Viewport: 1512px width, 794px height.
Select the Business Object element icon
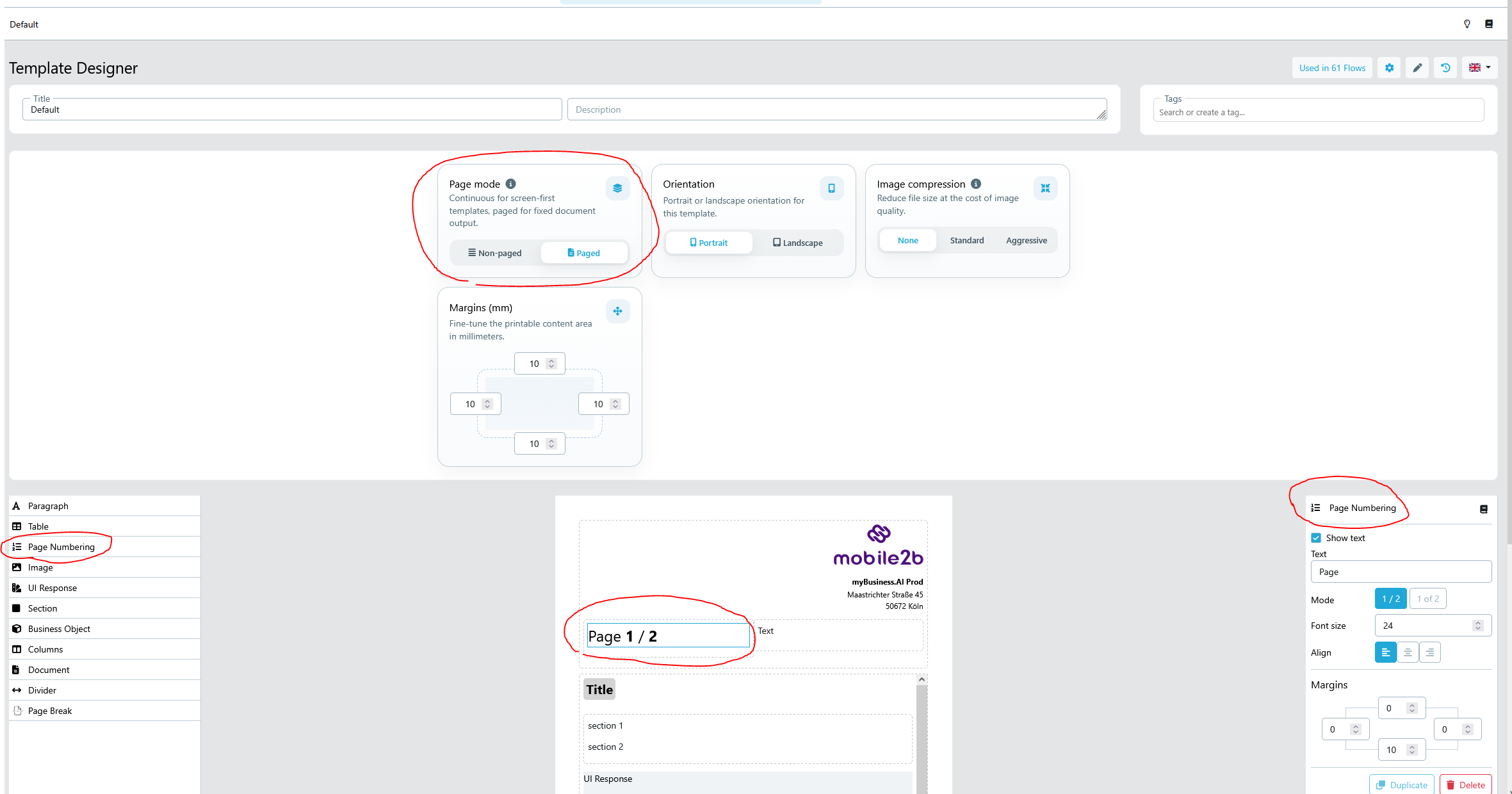click(17, 629)
